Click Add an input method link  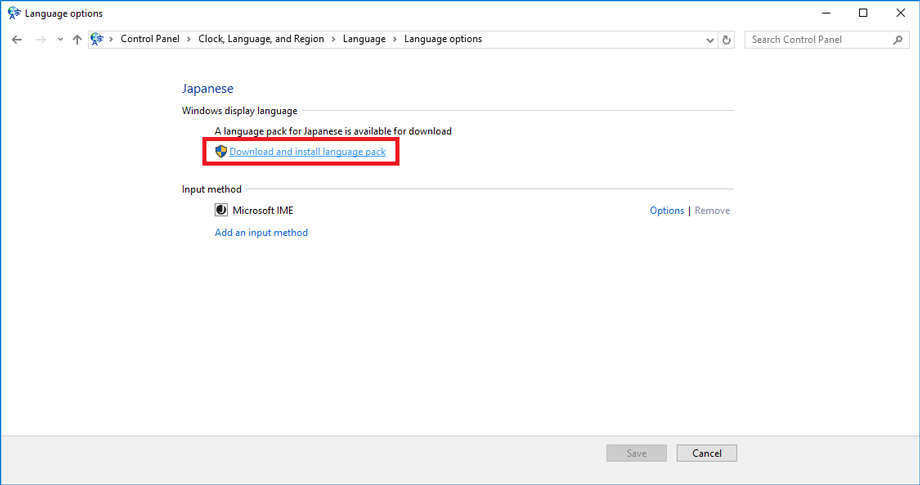coord(261,232)
